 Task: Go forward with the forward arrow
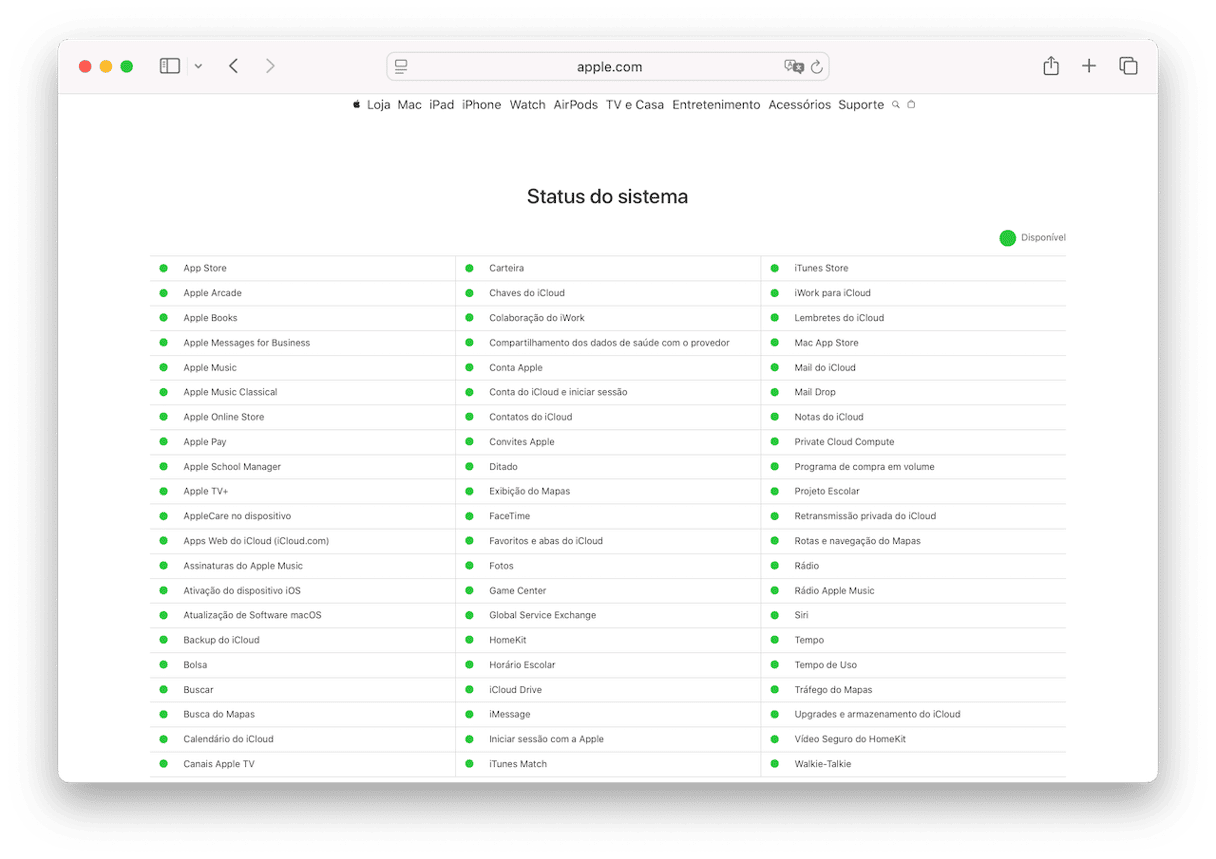click(x=270, y=66)
